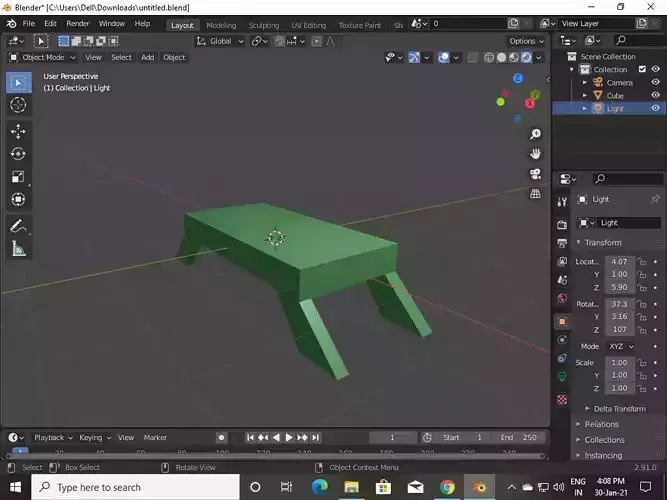
Task: Open the Object properties tab
Action: [x=562, y=321]
